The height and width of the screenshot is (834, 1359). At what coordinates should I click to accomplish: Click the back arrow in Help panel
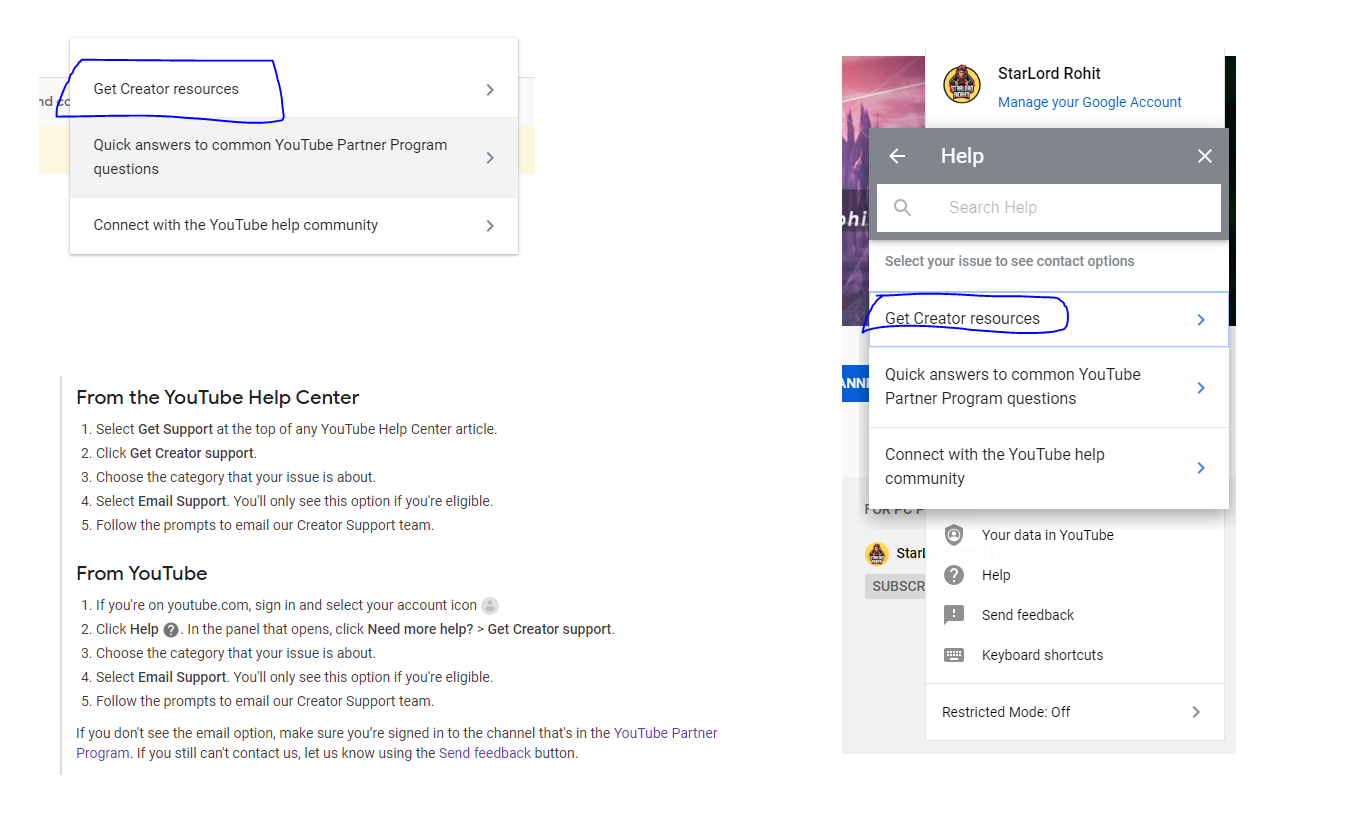(897, 156)
